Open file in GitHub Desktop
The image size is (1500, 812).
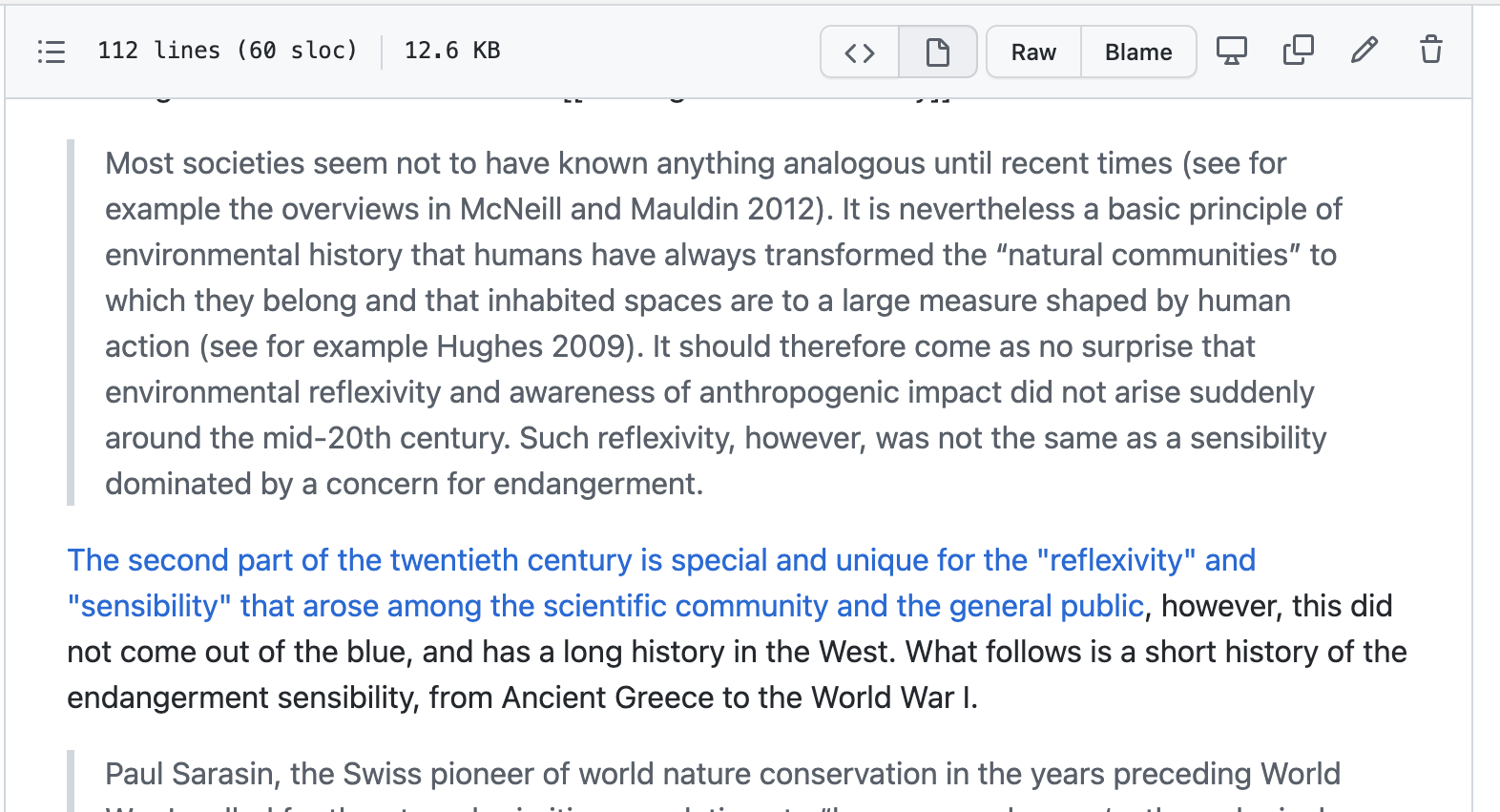coord(1232,51)
